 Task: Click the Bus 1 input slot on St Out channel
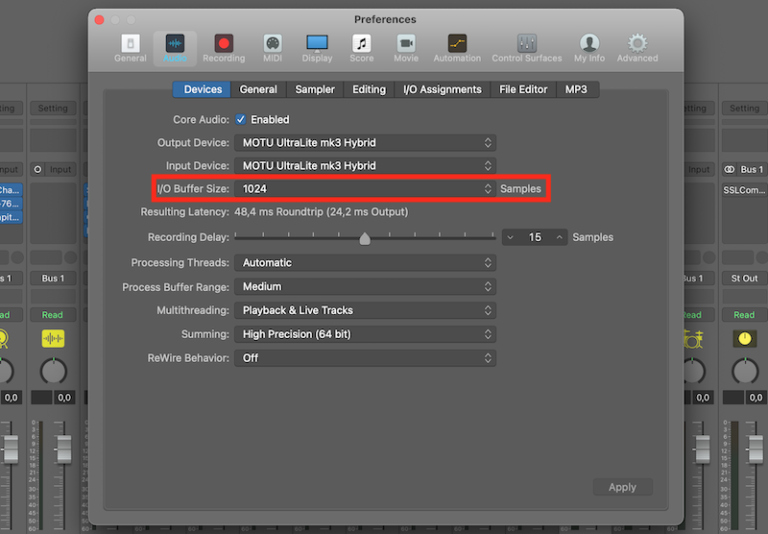[x=751, y=169]
